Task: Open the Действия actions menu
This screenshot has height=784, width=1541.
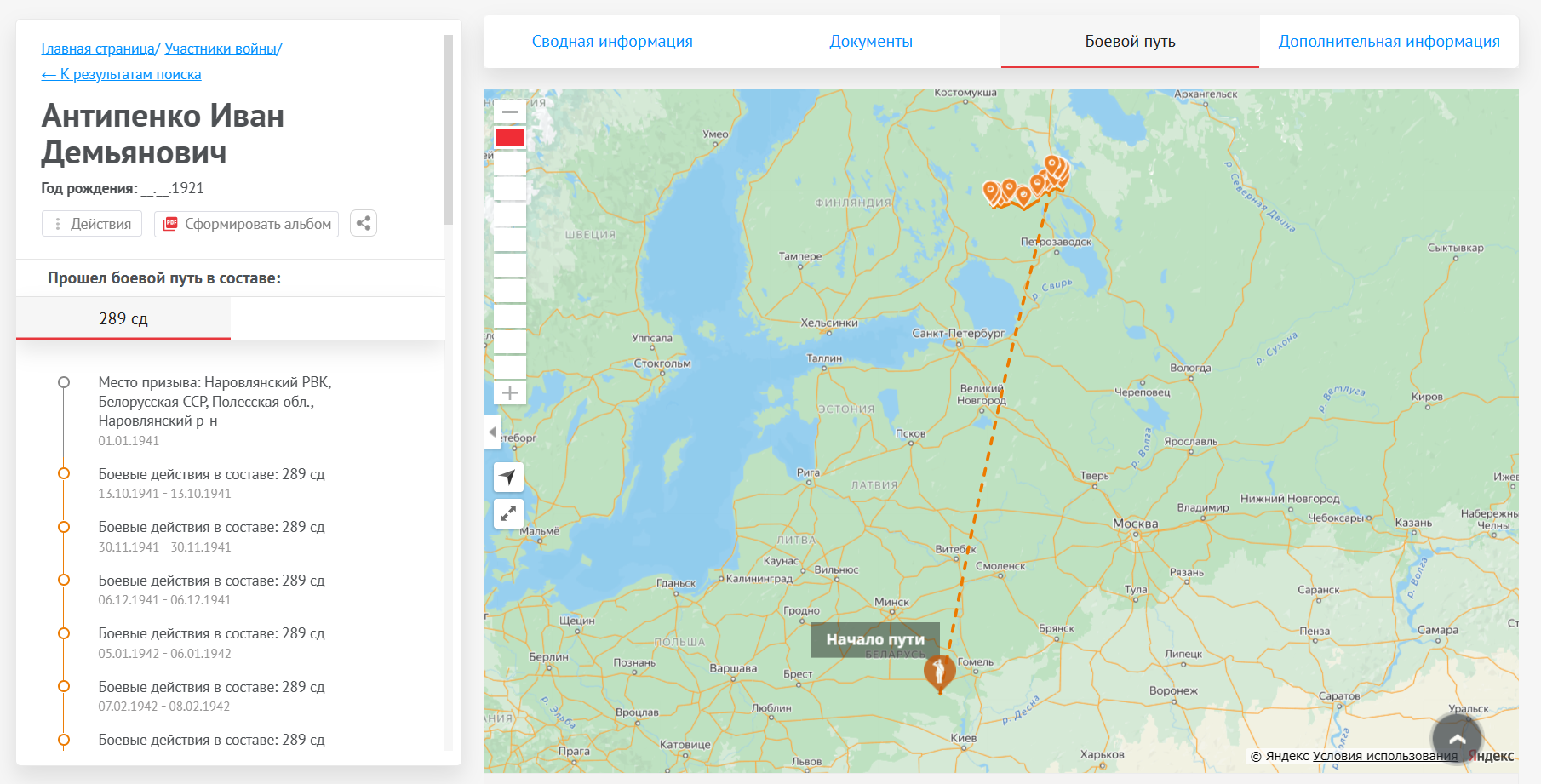Action: [92, 224]
